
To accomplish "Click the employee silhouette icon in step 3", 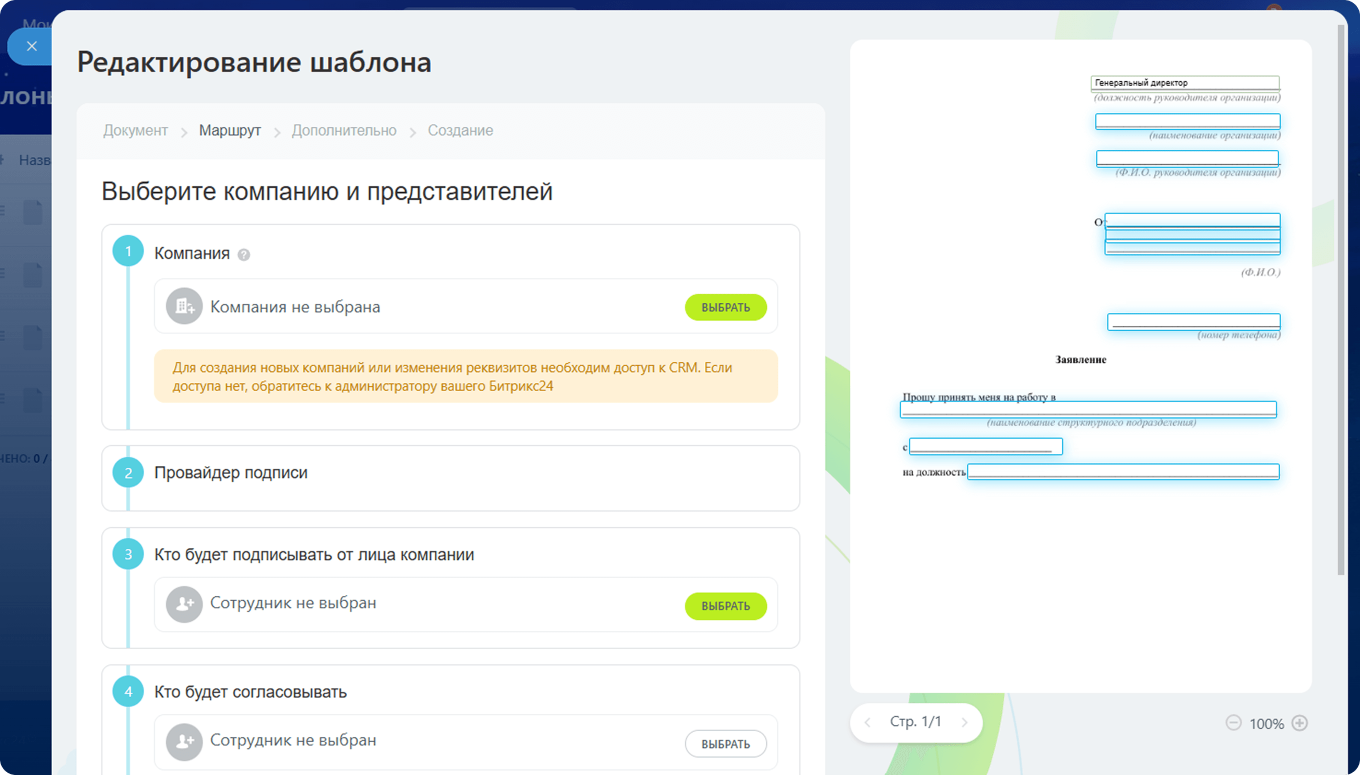I will click(183, 603).
